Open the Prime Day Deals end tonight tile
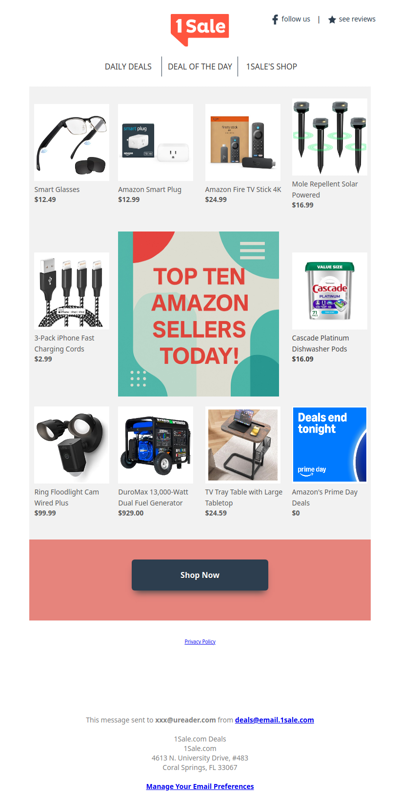The height and width of the screenshot is (805, 400). [330, 445]
